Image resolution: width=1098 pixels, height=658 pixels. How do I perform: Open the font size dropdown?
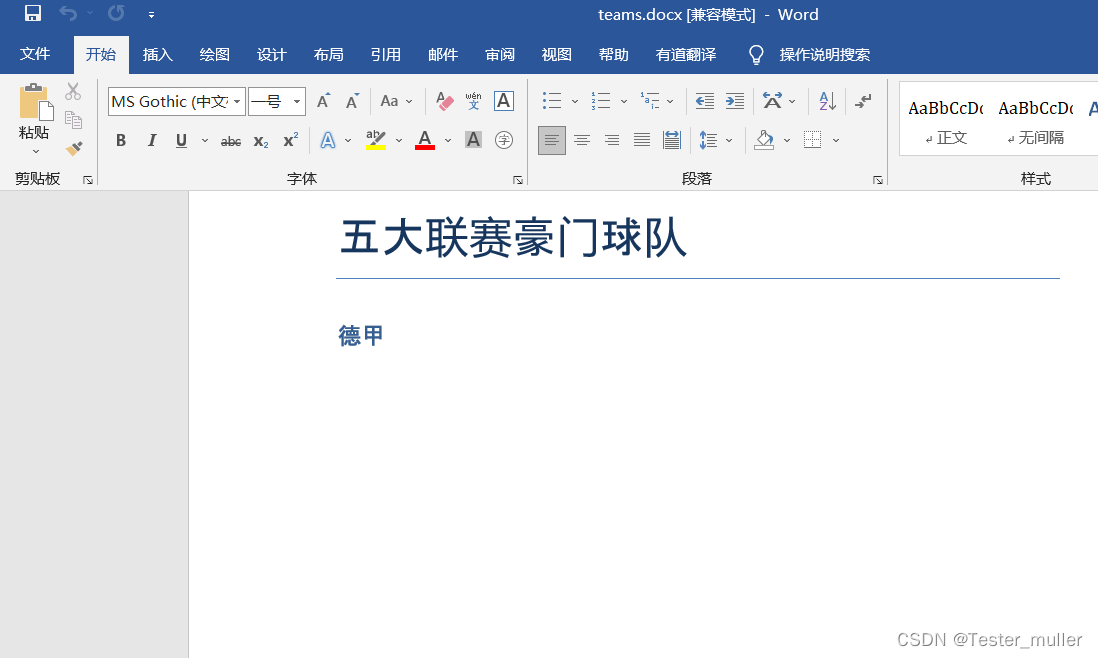pyautogui.click(x=295, y=101)
